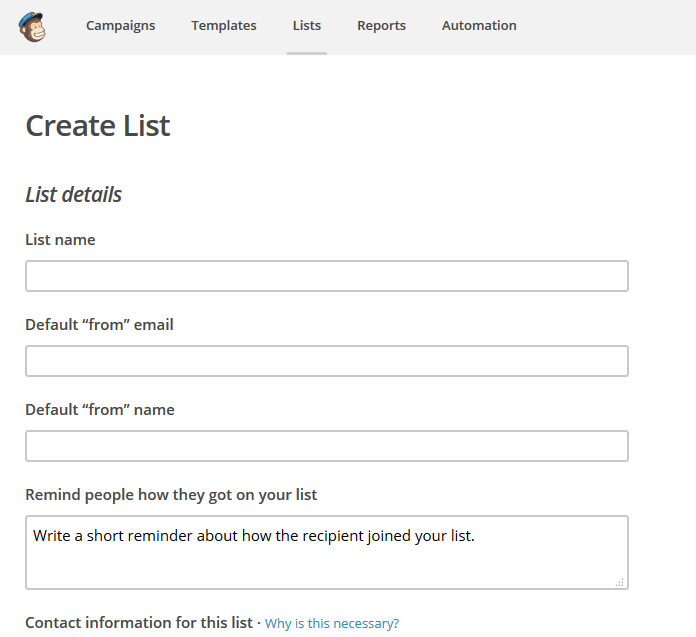Image resolution: width=696 pixels, height=637 pixels.
Task: Click the Mailchimp Freddie monkey logo
Action: coord(33,27)
